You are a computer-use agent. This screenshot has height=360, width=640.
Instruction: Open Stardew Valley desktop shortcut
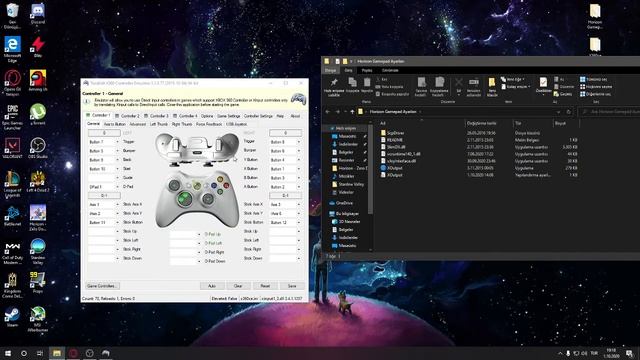coord(38,251)
